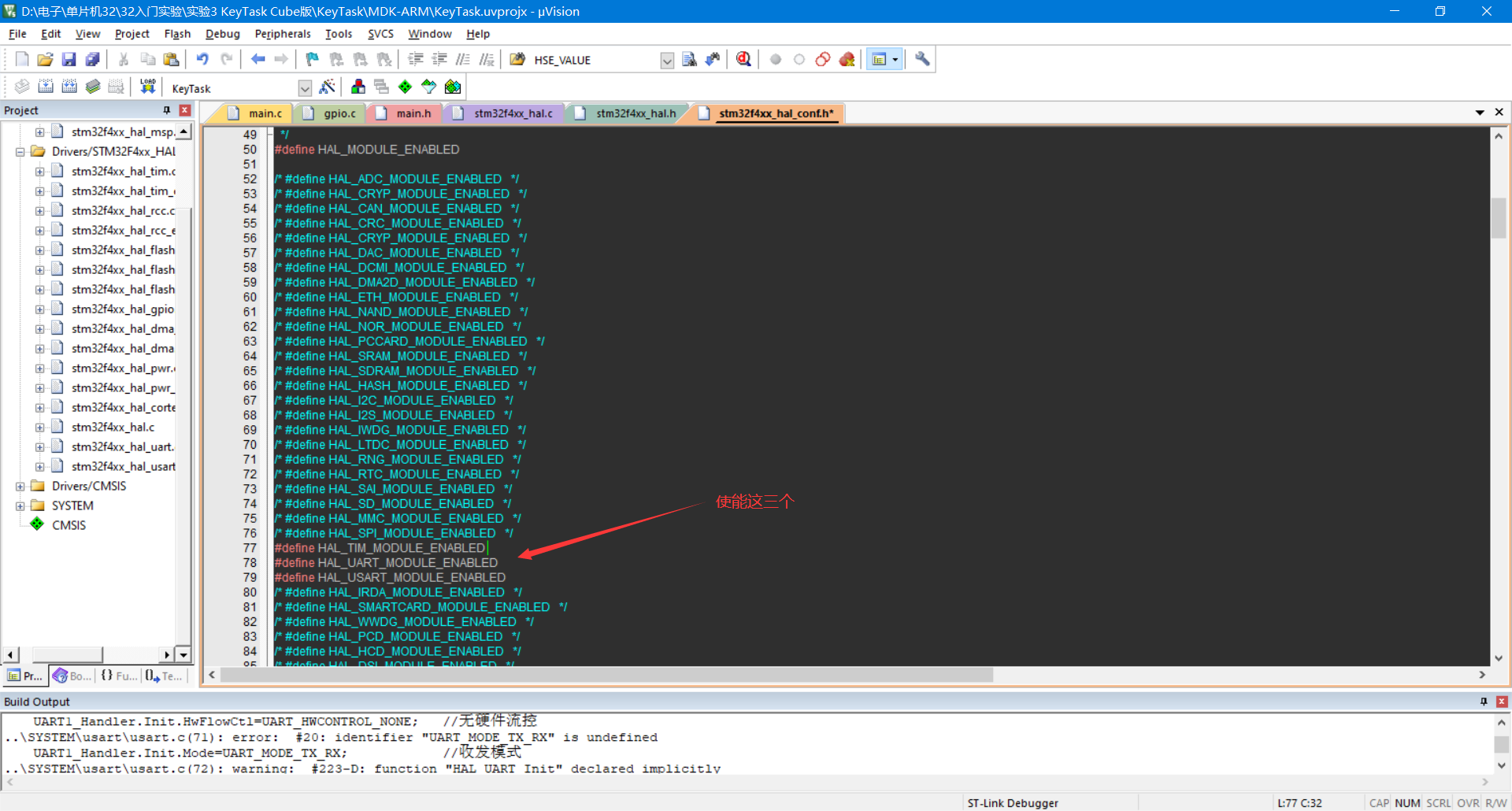
Task: Select the Books tab in Project pane
Action: (72, 676)
